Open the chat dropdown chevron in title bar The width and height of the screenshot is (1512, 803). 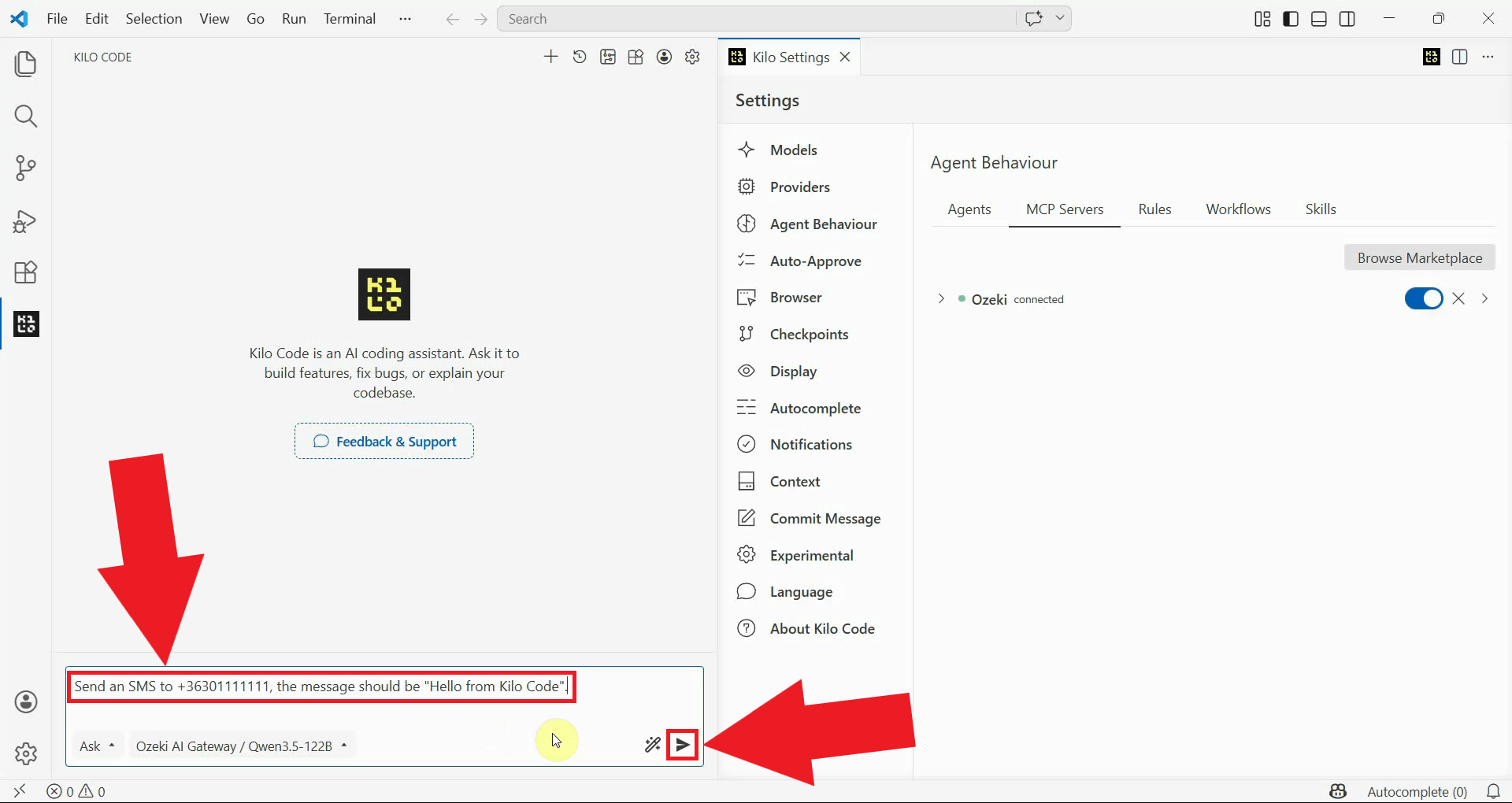tap(1060, 19)
